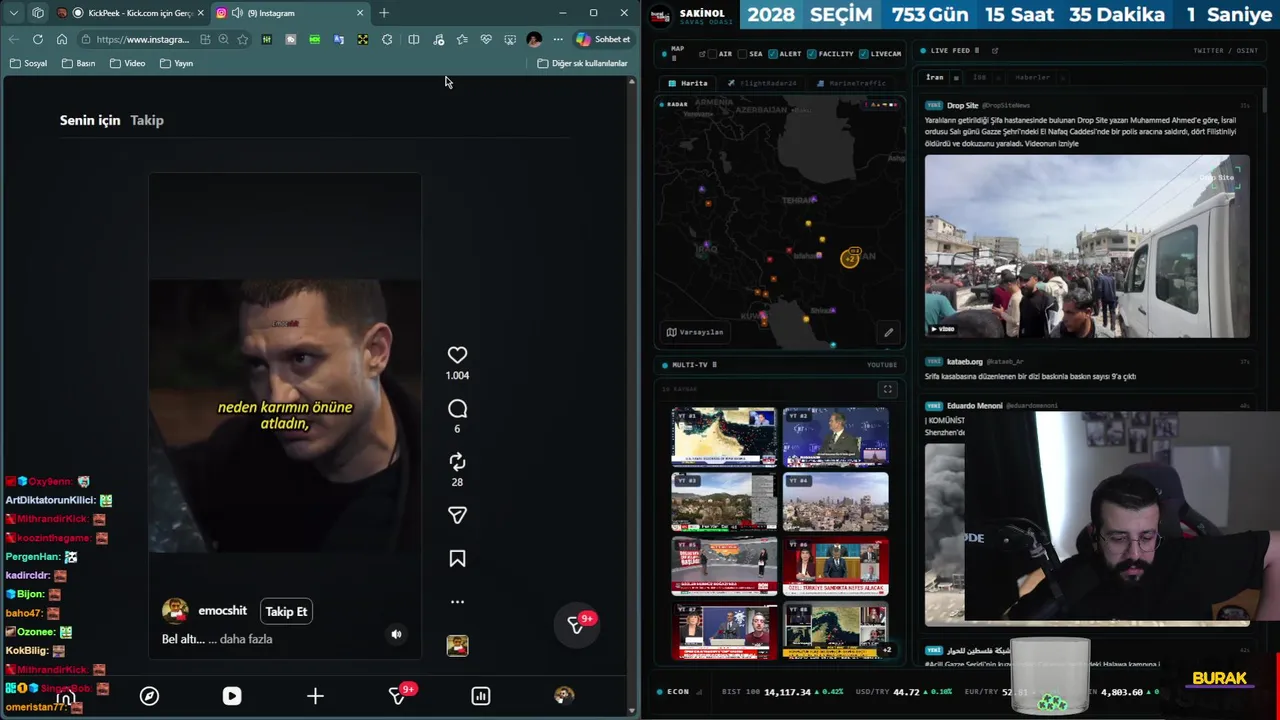1280x720 pixels.
Task: Open the Drop Site feed post author
Action: pos(963,105)
